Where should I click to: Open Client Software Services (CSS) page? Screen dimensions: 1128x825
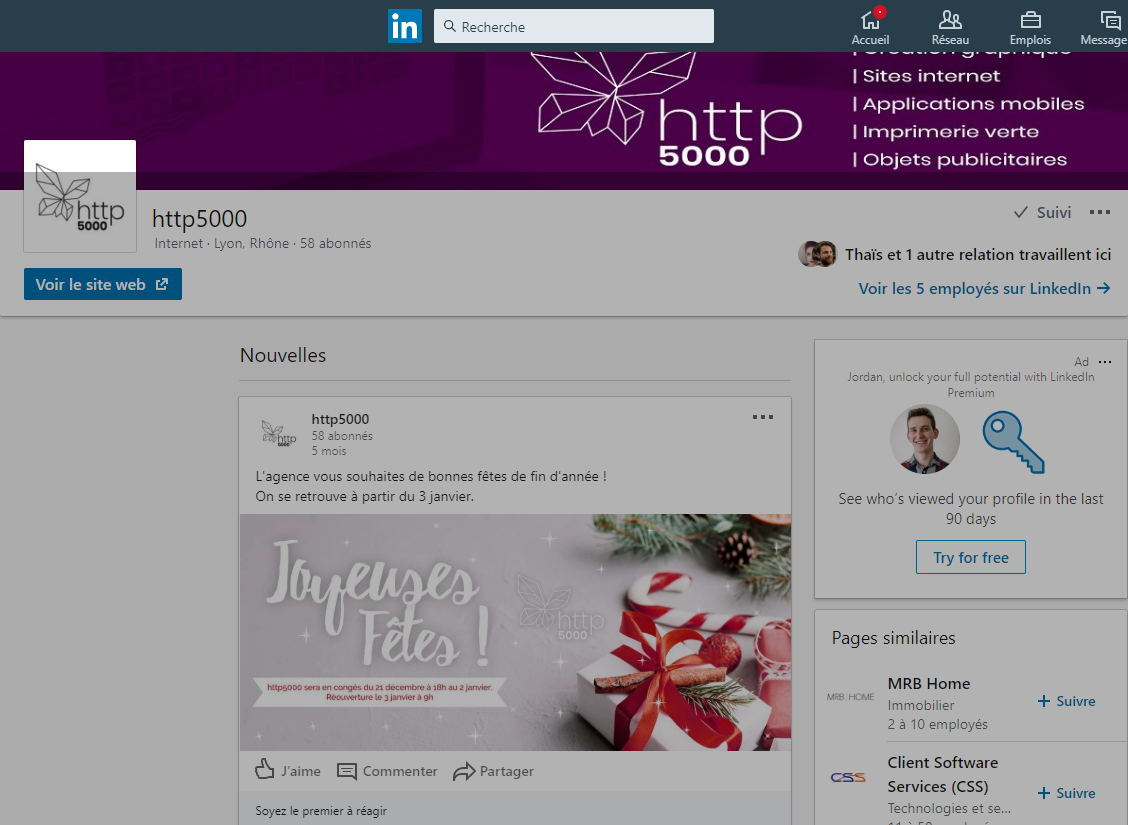[942, 774]
